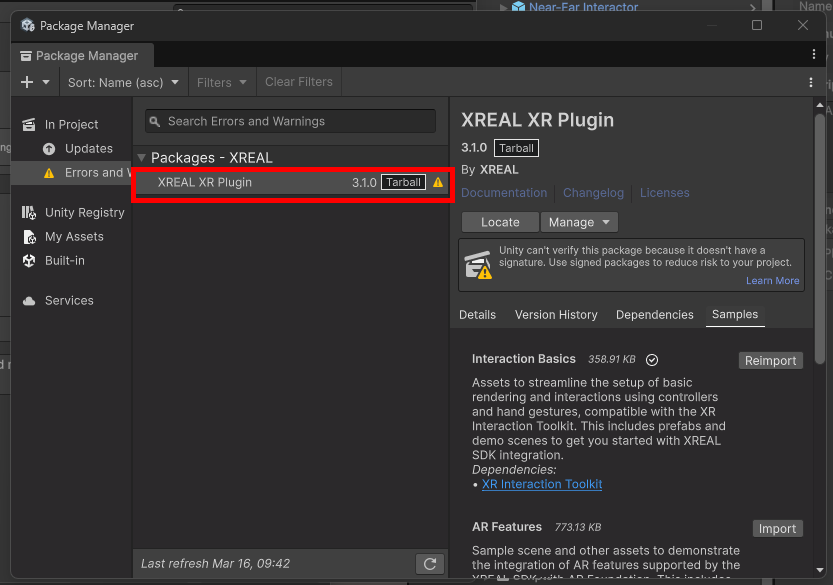833x585 pixels.
Task: Click the refresh package list button
Action: pos(430,564)
